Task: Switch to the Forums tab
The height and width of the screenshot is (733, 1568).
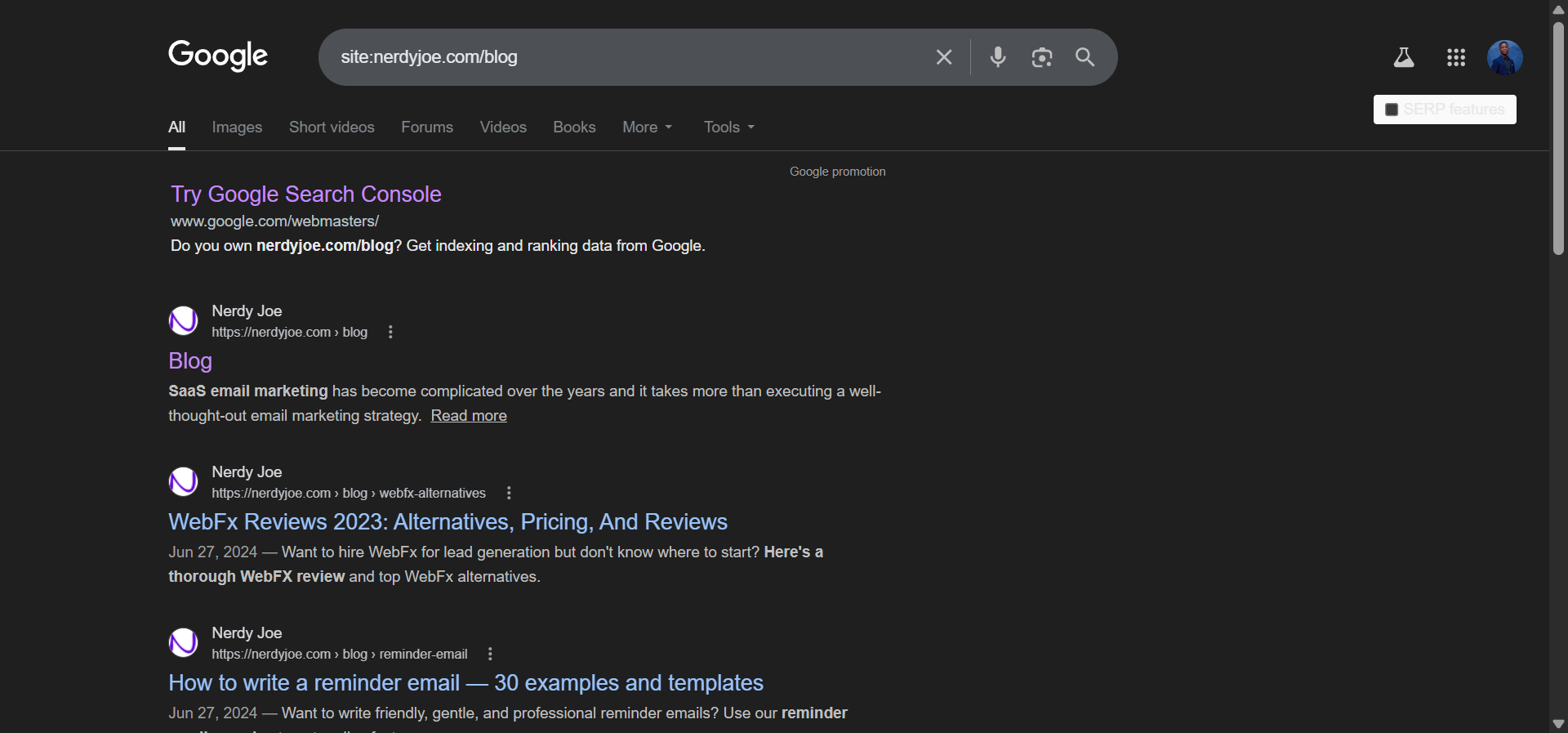Action: 427,127
